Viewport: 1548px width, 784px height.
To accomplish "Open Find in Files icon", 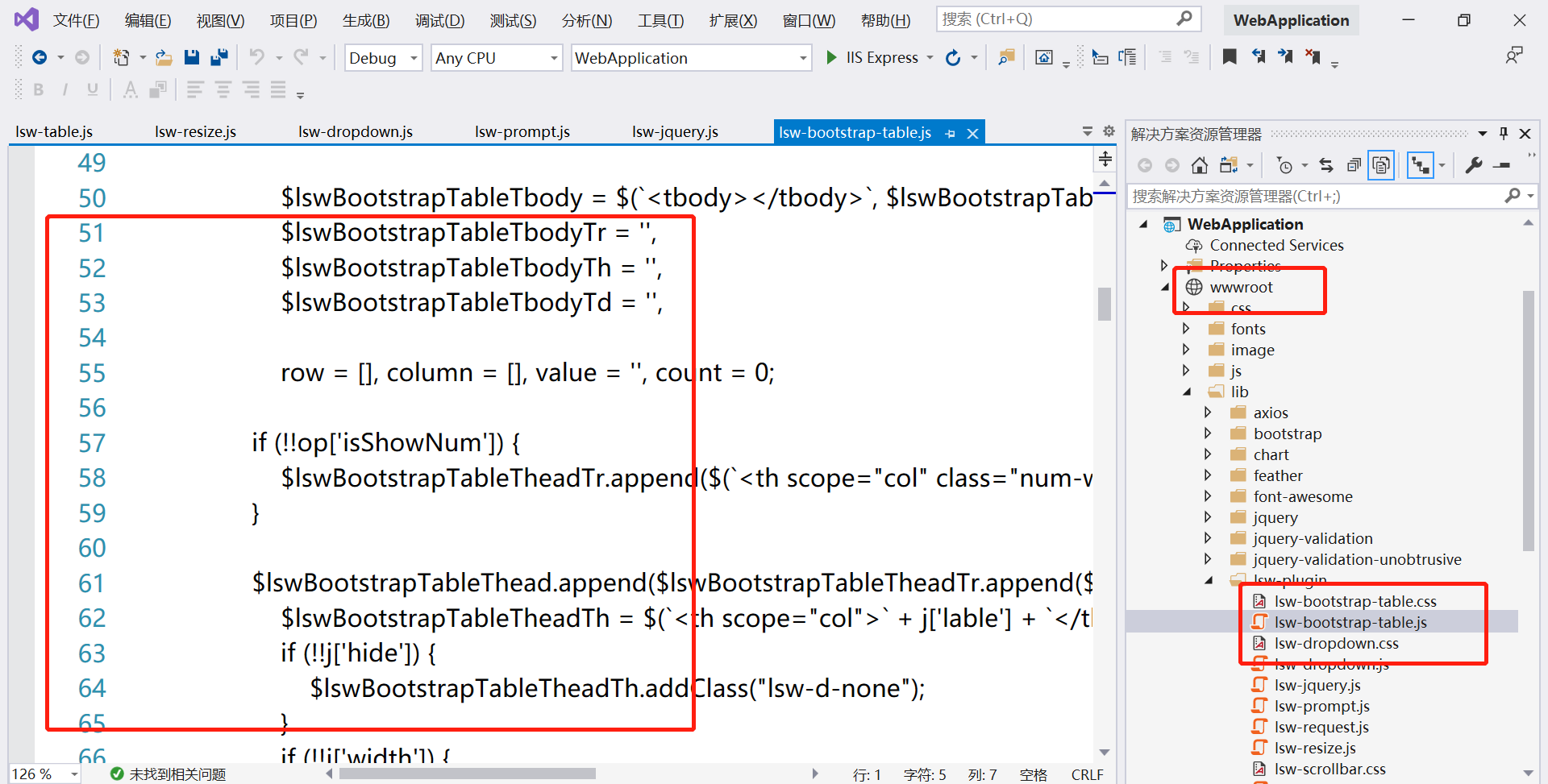I will [1006, 57].
